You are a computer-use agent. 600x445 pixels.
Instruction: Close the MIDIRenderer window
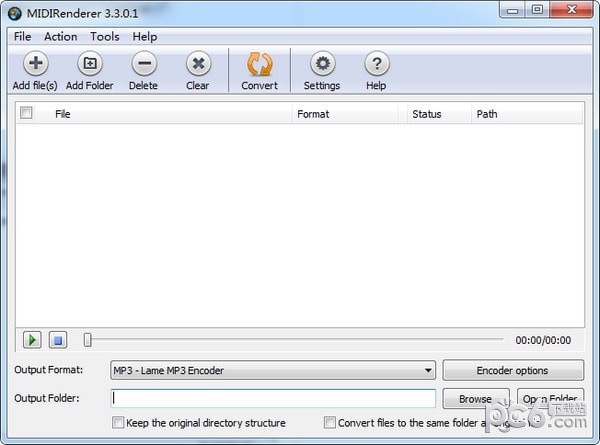pyautogui.click(x=571, y=10)
